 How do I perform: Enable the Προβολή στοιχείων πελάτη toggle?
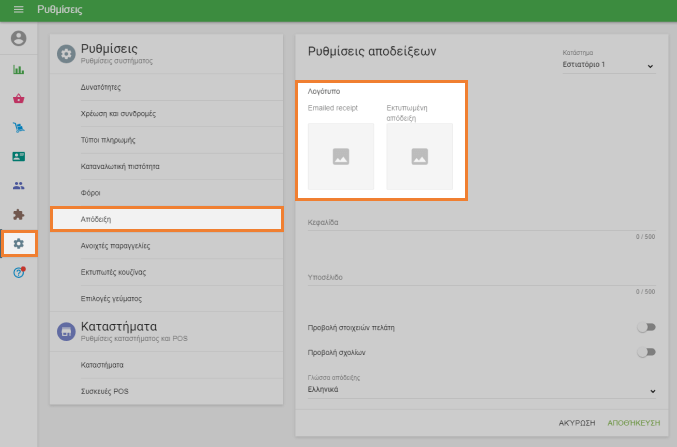point(646,326)
